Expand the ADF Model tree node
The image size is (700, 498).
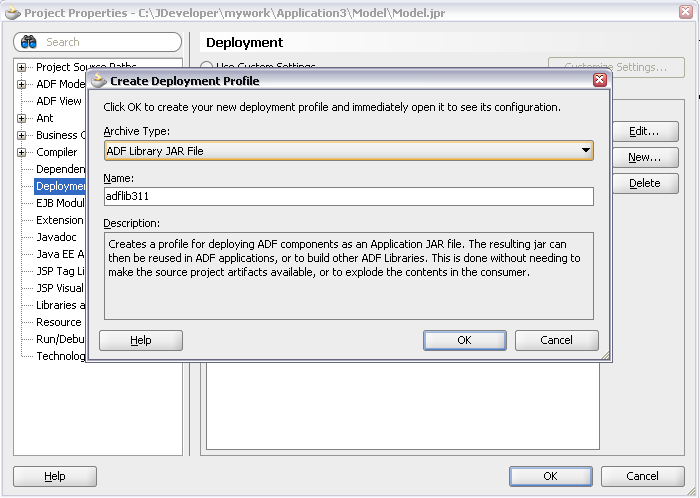point(22,84)
